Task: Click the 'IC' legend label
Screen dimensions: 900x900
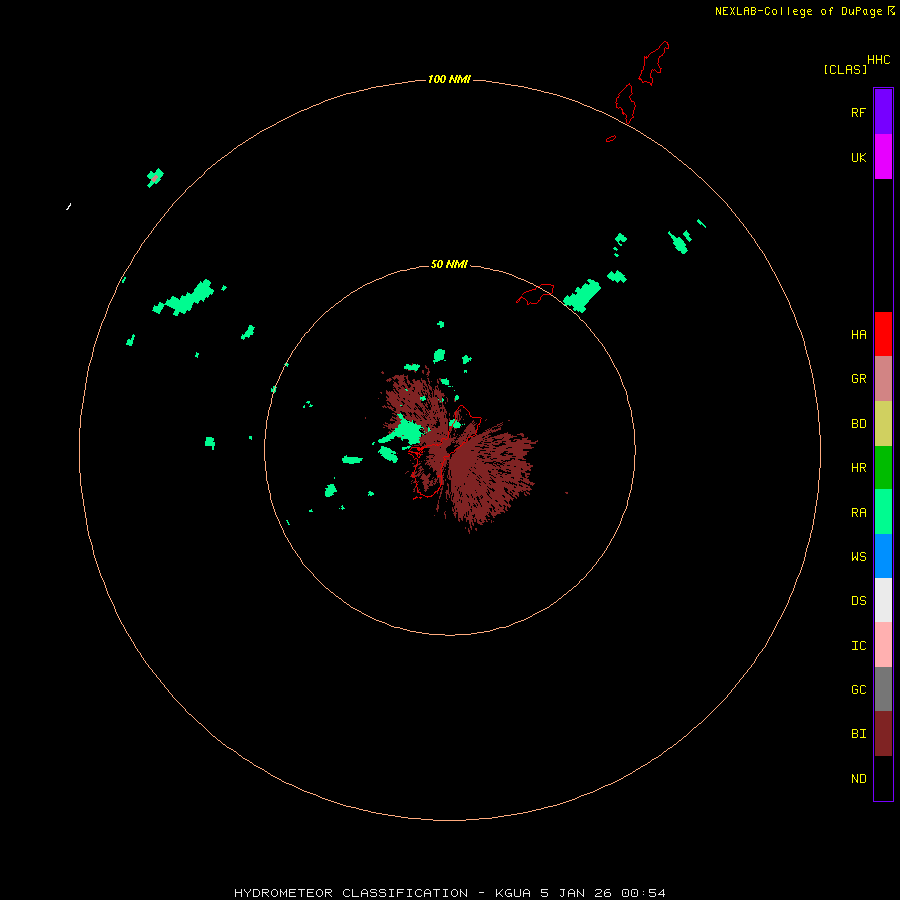Action: pyautogui.click(x=859, y=646)
